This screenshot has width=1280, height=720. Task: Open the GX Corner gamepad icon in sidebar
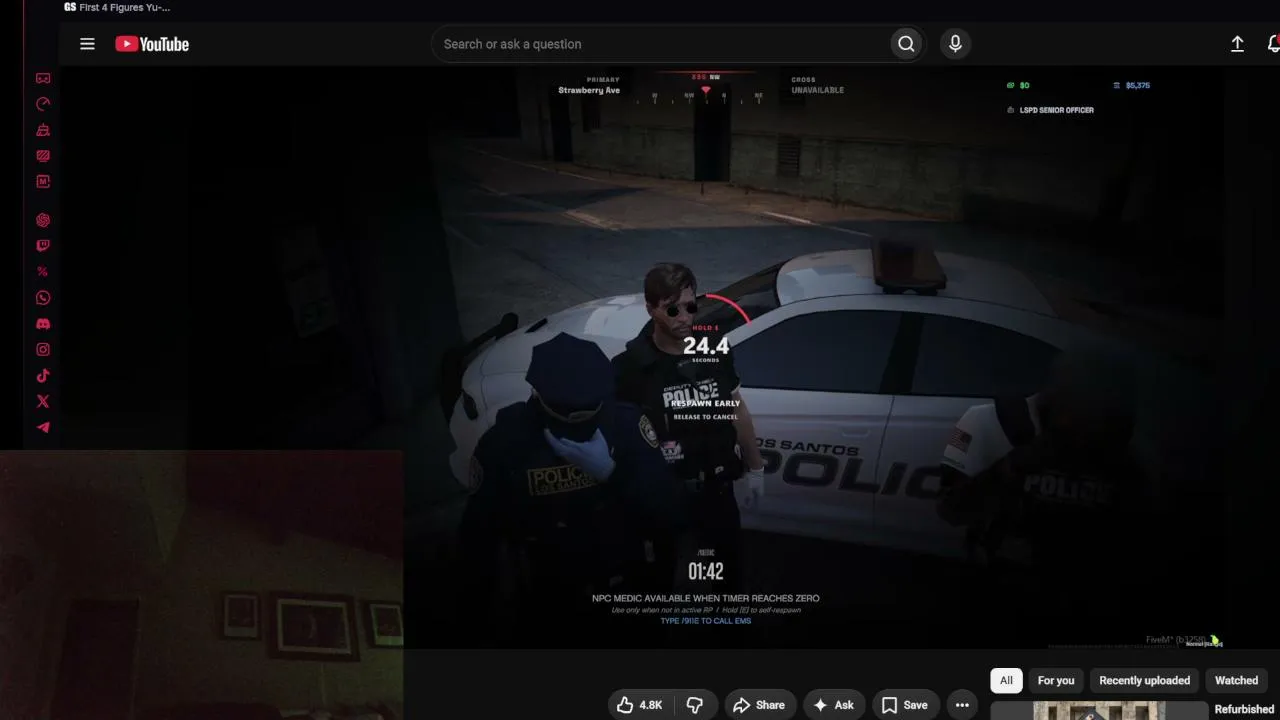43,78
